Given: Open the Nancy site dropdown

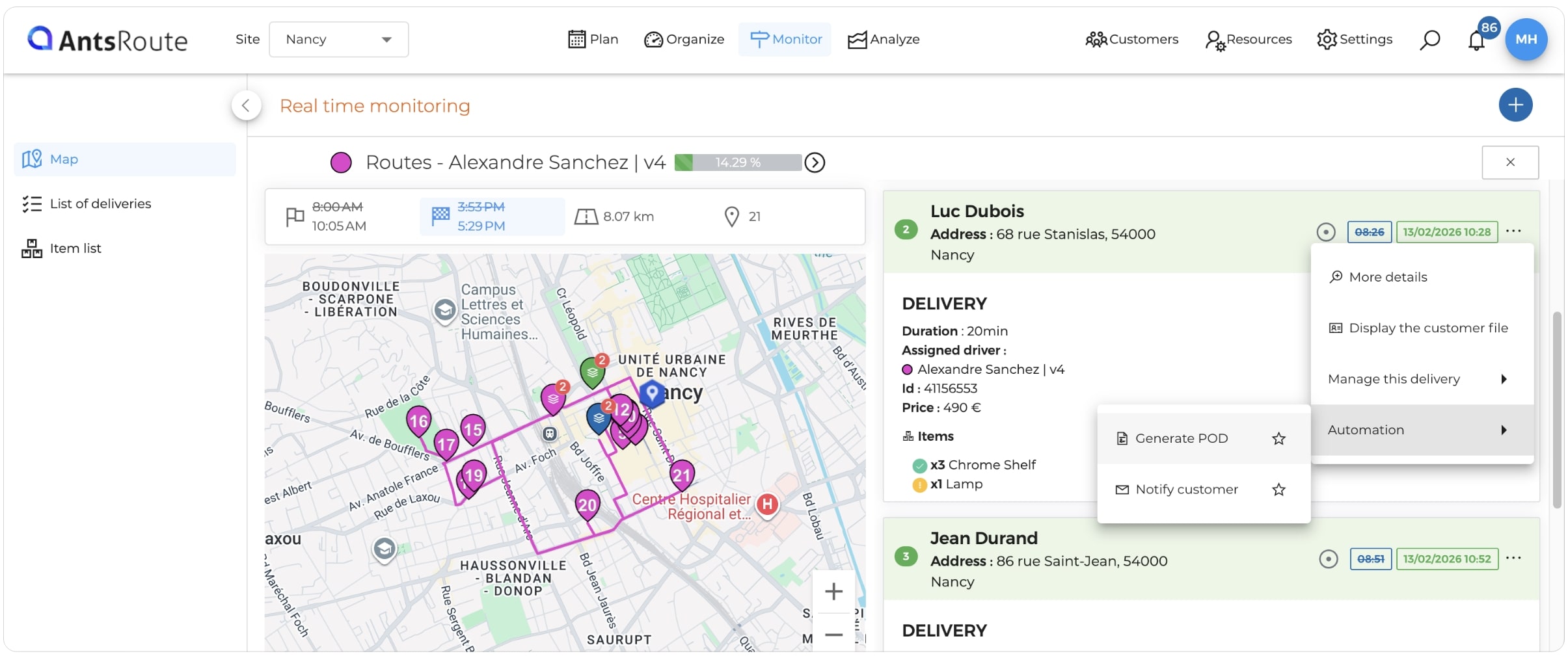Looking at the screenshot, I should click(339, 39).
